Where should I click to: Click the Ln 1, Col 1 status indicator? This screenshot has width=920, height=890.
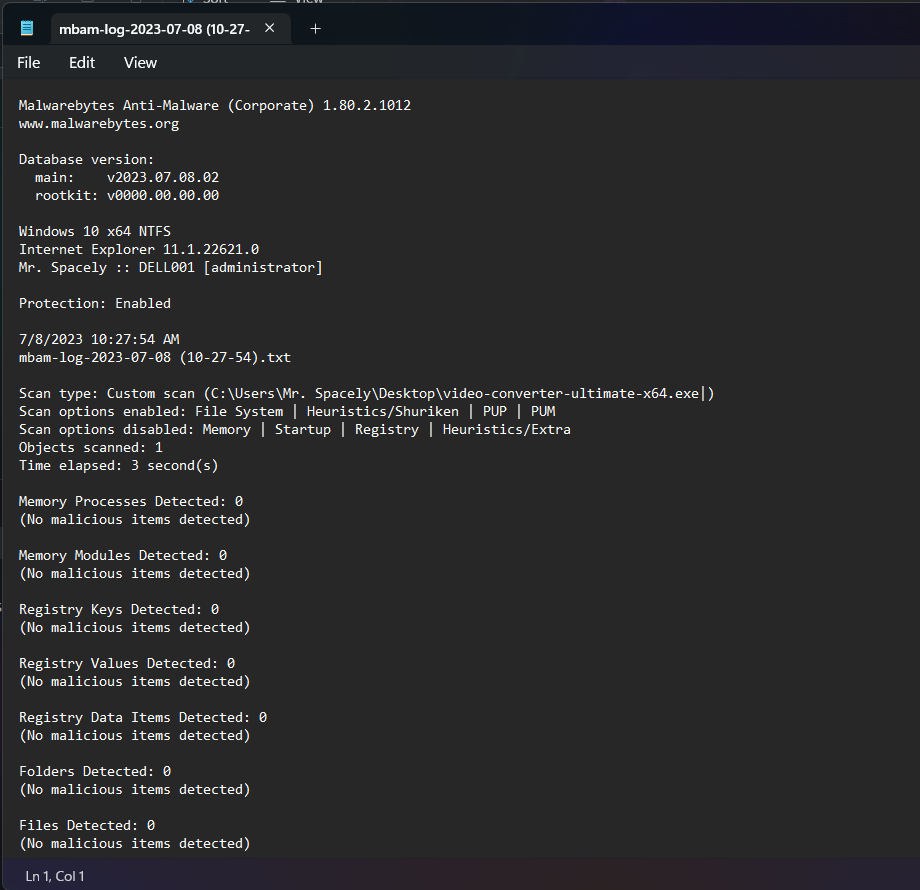coord(55,876)
